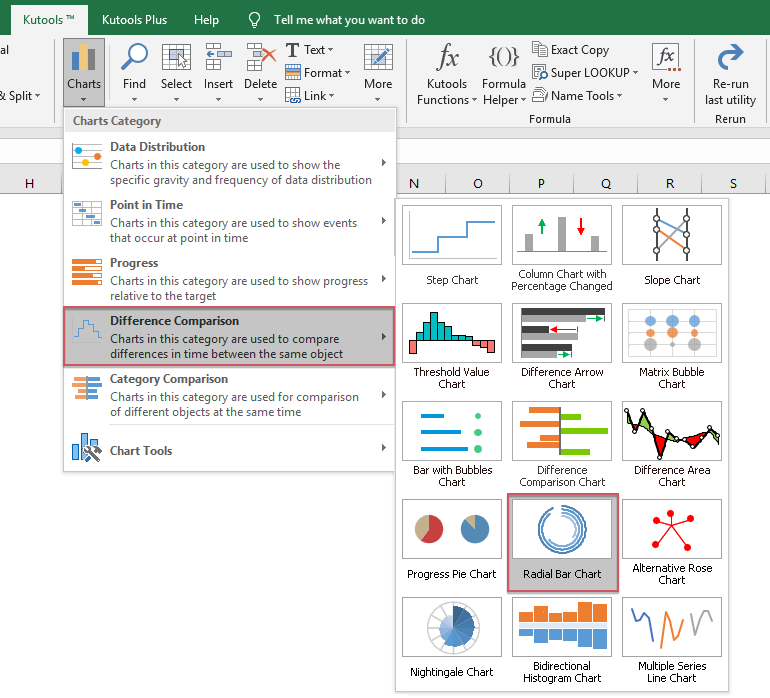Open the Select tool menu

coord(176,72)
